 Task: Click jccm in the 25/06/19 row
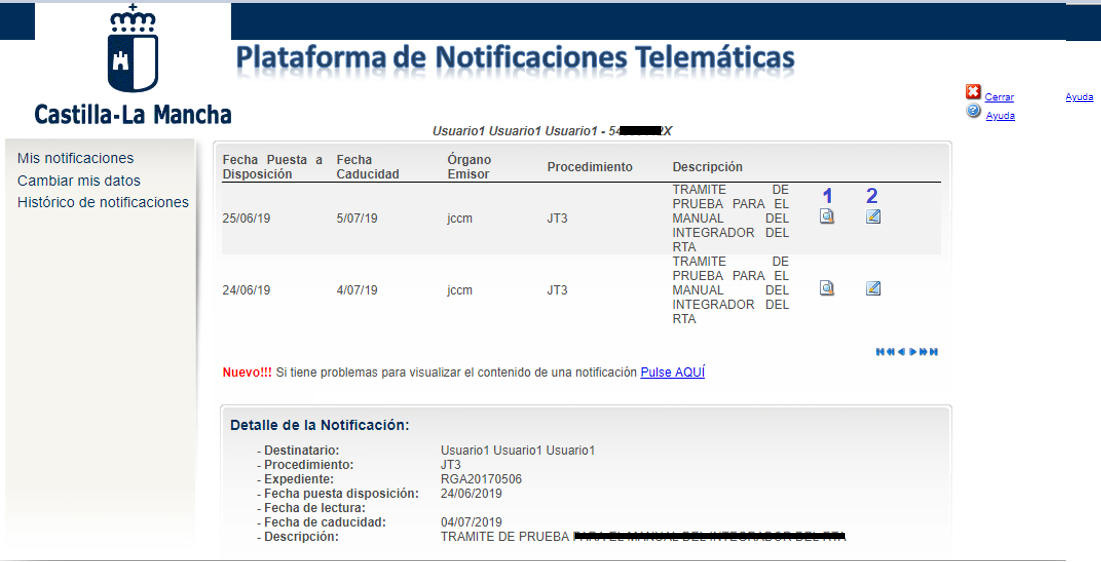coord(460,218)
